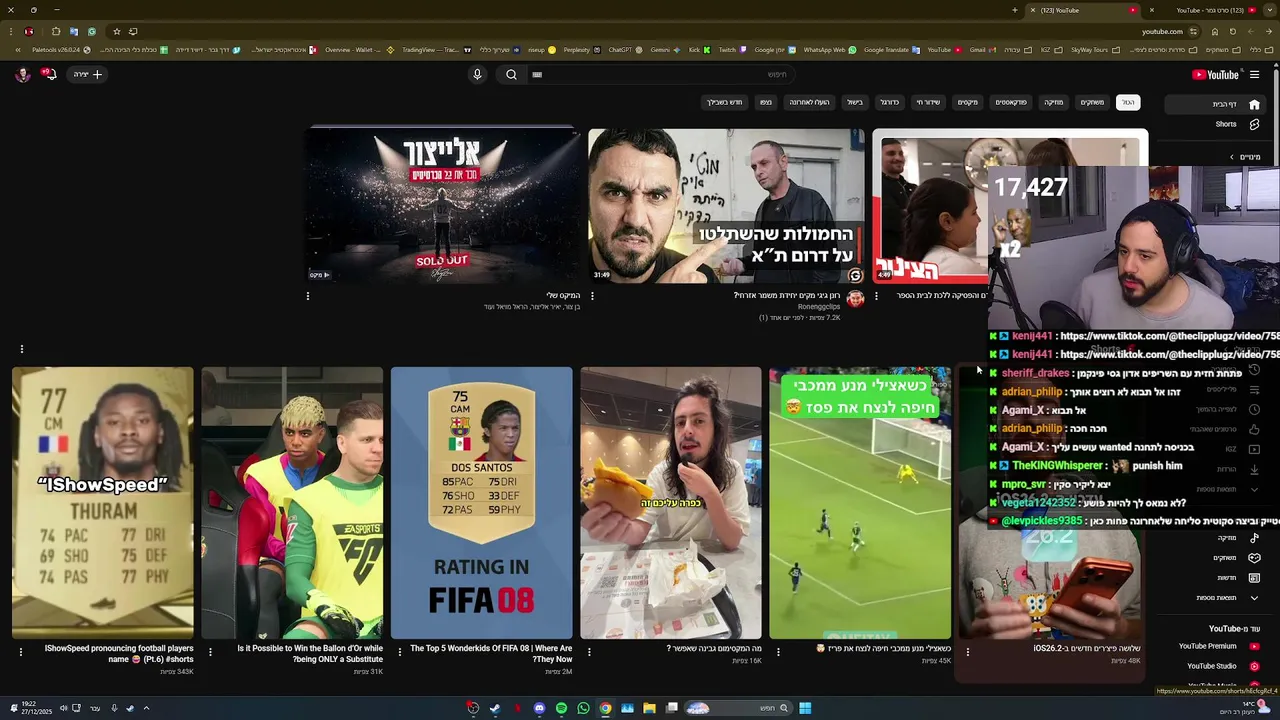Open the Thuram IShowSpeed short thumbnail
The width and height of the screenshot is (1280, 720).
coord(103,503)
